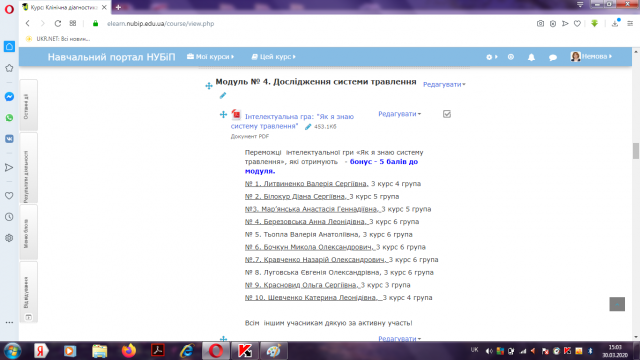Open a new browser tab

coord(118,7)
